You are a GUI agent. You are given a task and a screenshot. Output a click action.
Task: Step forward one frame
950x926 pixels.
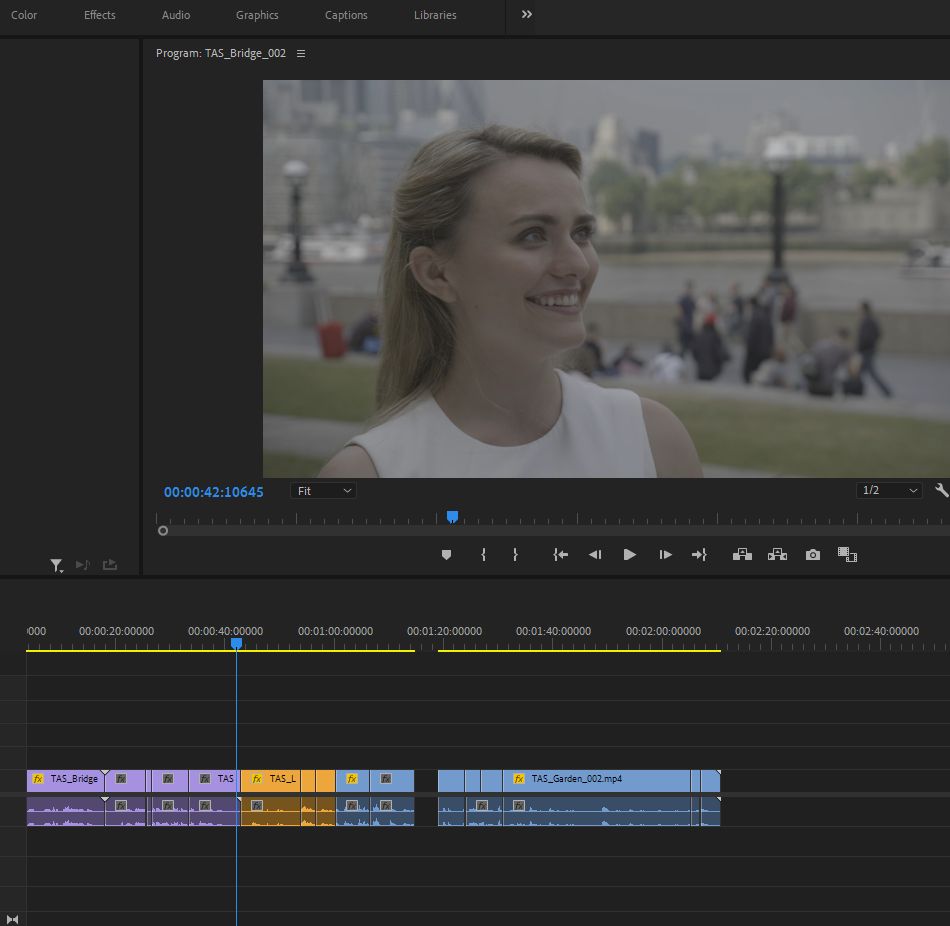point(665,555)
